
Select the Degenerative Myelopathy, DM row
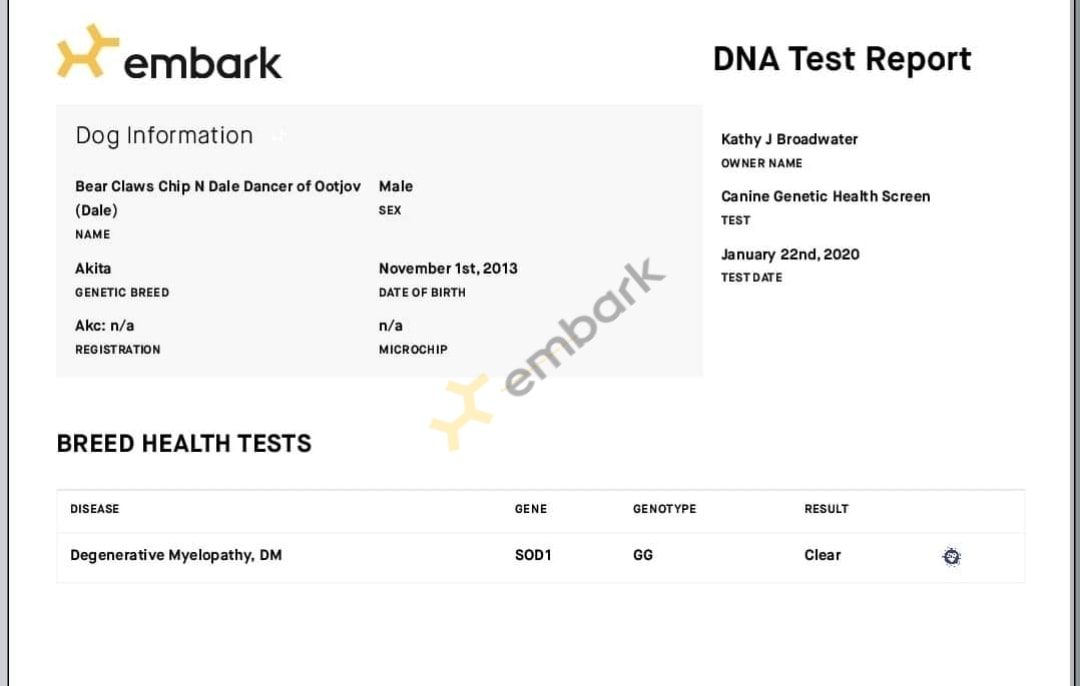(541, 557)
